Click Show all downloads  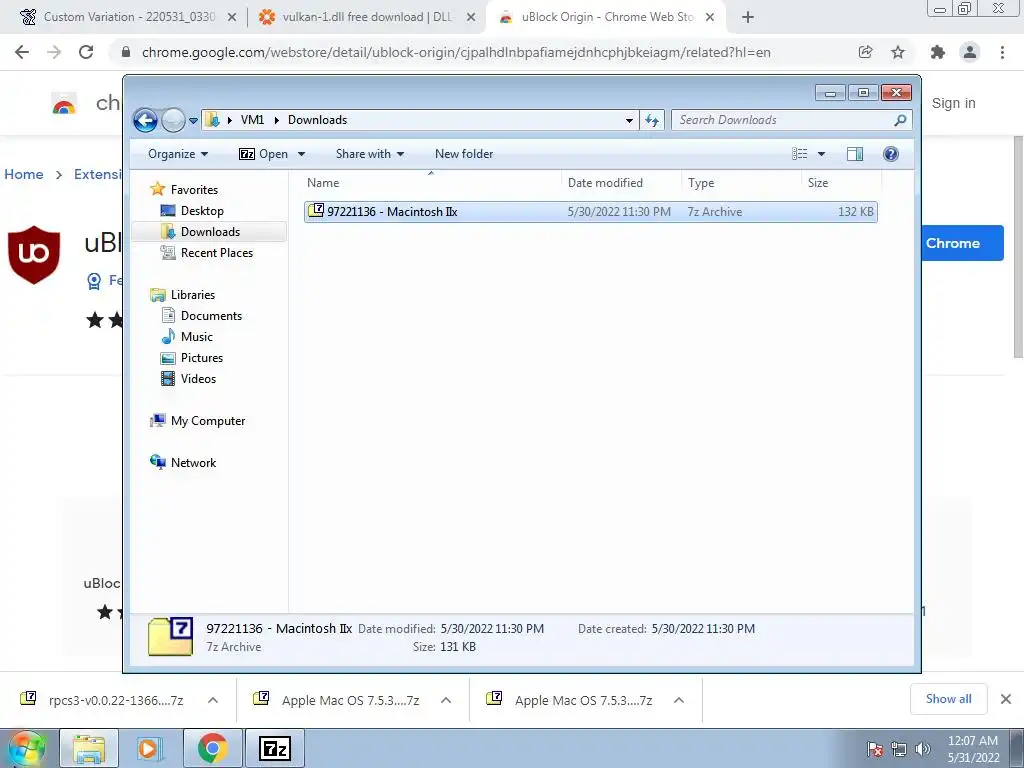(948, 699)
